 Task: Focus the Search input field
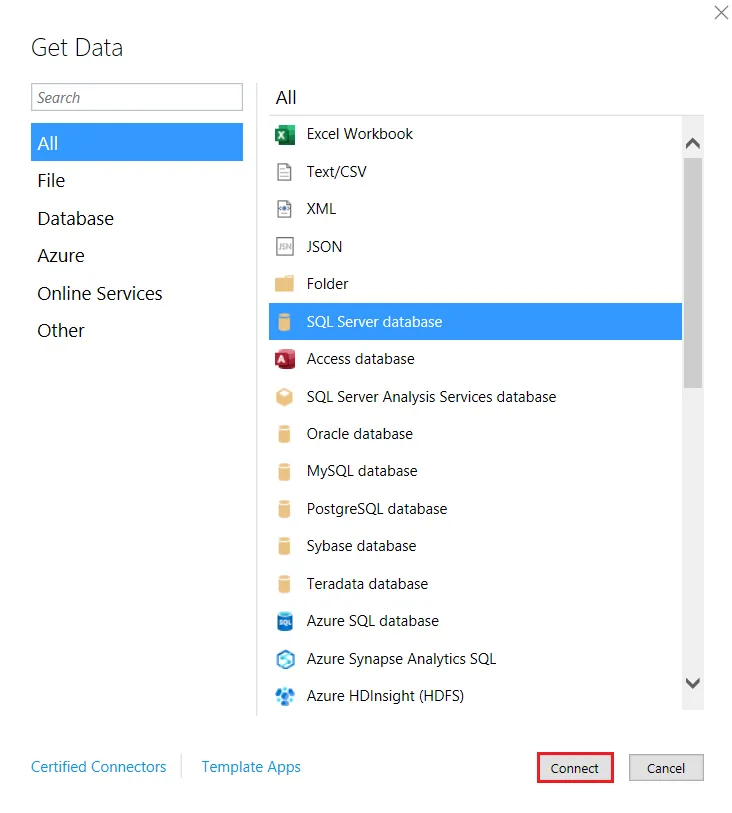click(137, 97)
